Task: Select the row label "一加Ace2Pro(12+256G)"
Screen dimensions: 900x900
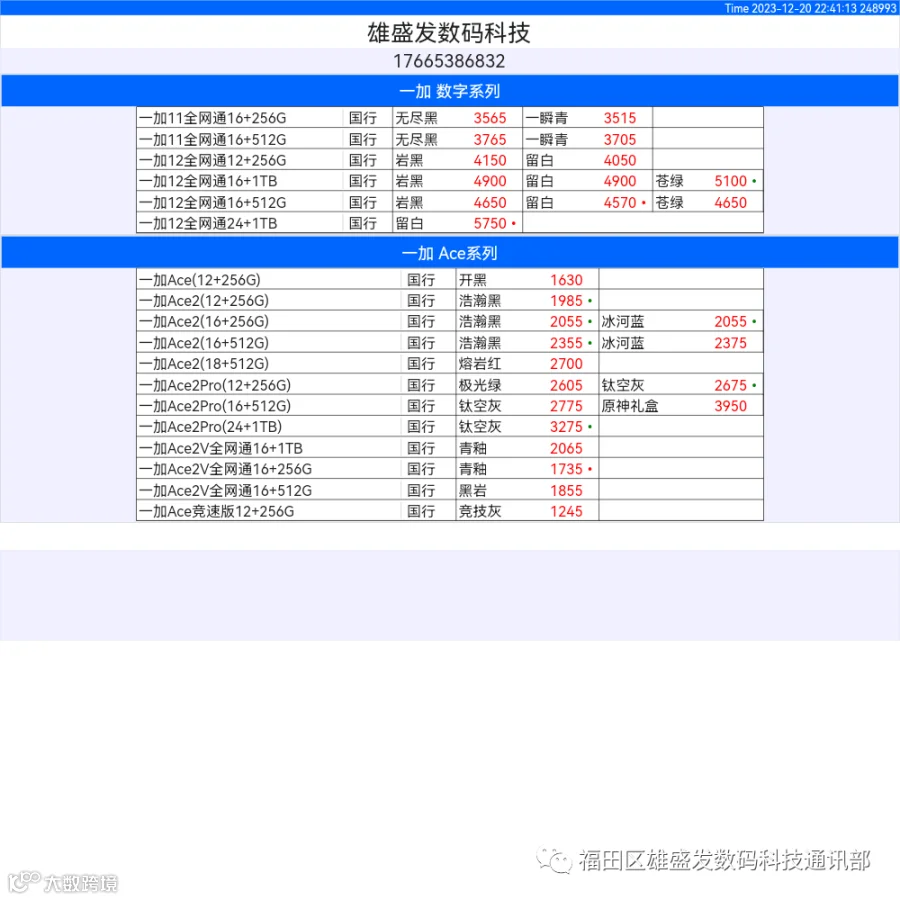Action: [x=215, y=385]
